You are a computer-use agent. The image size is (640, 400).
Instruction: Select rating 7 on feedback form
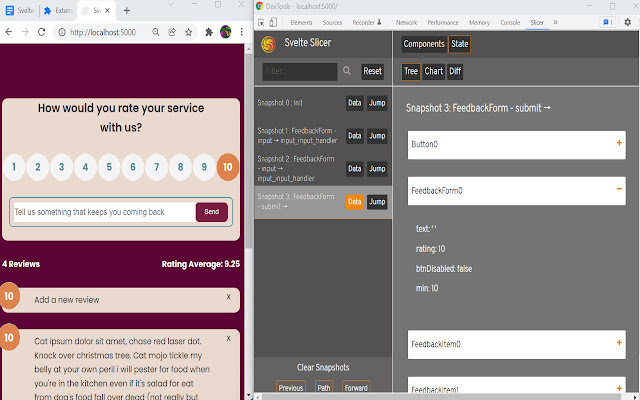156,167
